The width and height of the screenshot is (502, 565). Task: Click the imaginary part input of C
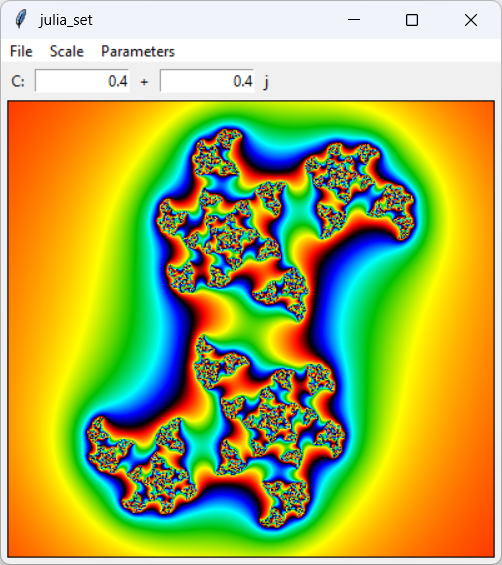pyautogui.click(x=207, y=81)
